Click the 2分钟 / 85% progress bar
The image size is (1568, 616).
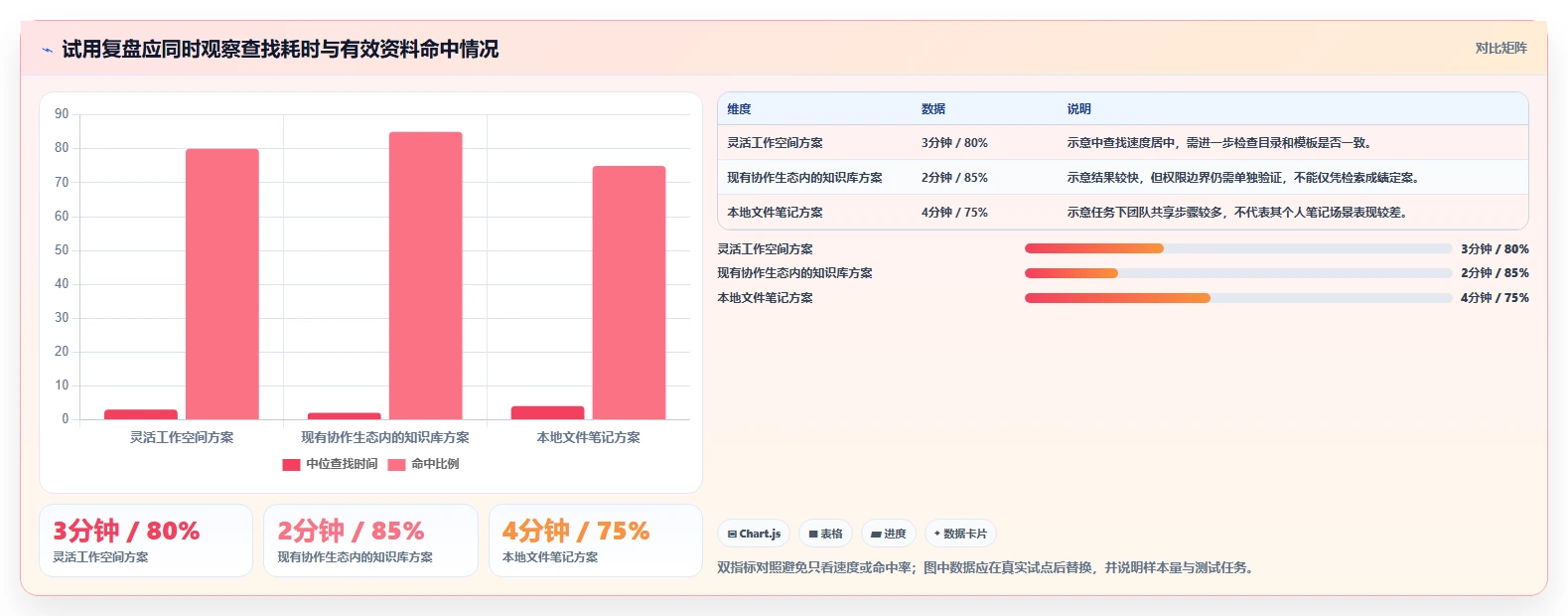1238,273
